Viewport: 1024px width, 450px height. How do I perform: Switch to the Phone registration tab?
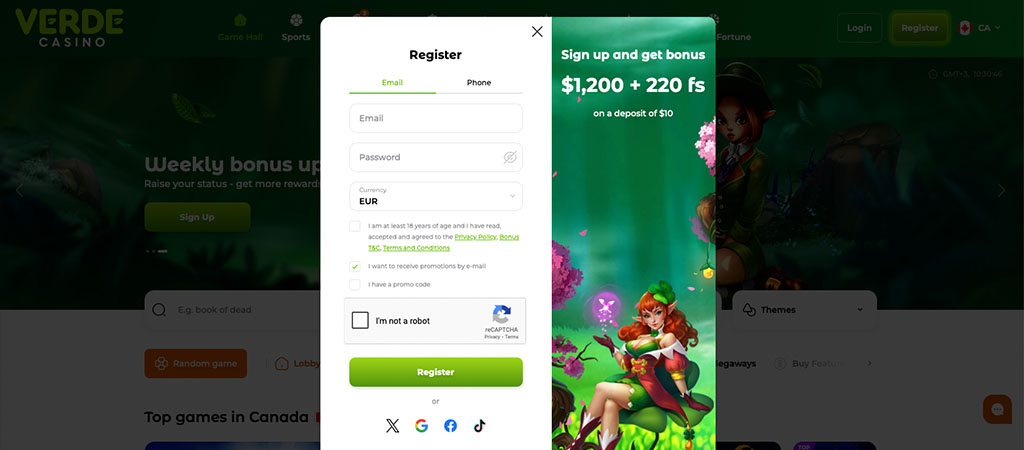pos(479,83)
